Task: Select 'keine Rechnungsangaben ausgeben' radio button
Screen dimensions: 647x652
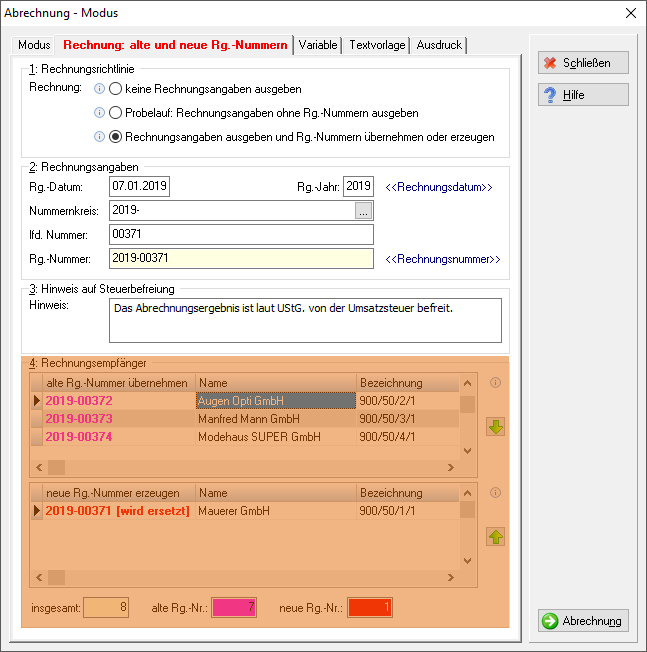Action: [115, 89]
